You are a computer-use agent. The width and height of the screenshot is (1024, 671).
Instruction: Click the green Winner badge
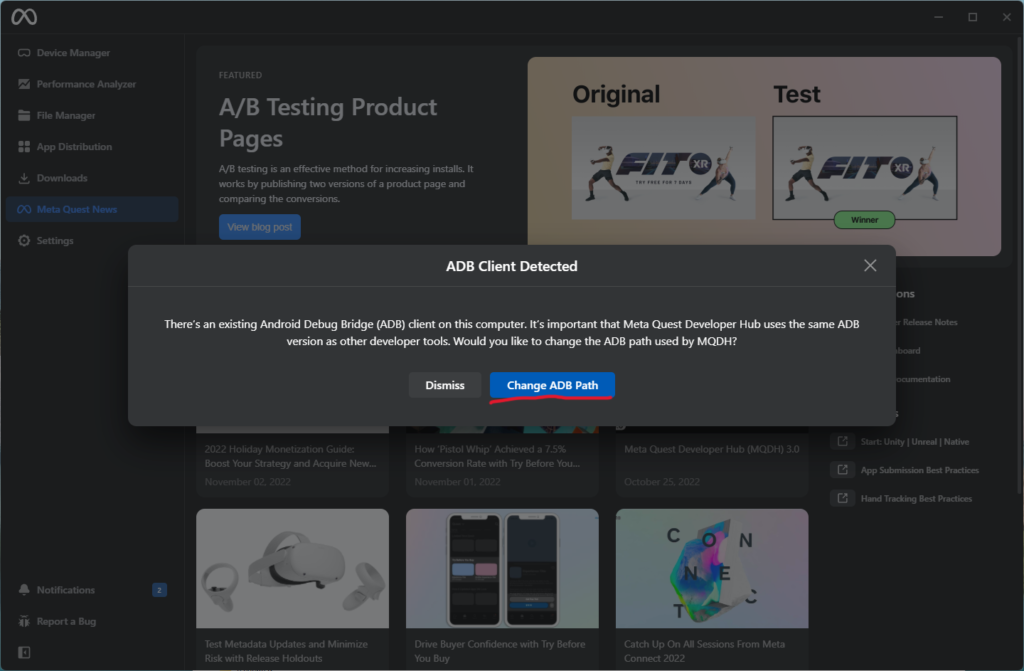click(x=864, y=220)
